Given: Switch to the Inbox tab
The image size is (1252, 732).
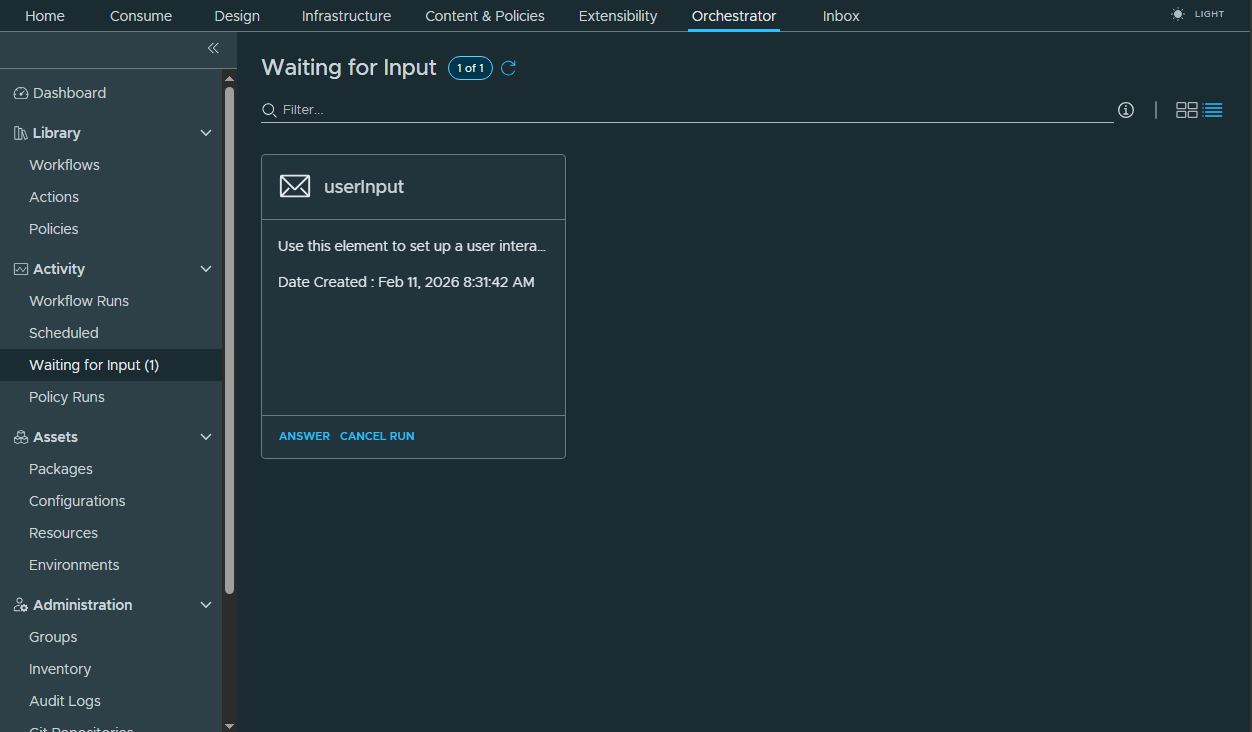Looking at the screenshot, I should (x=840, y=16).
